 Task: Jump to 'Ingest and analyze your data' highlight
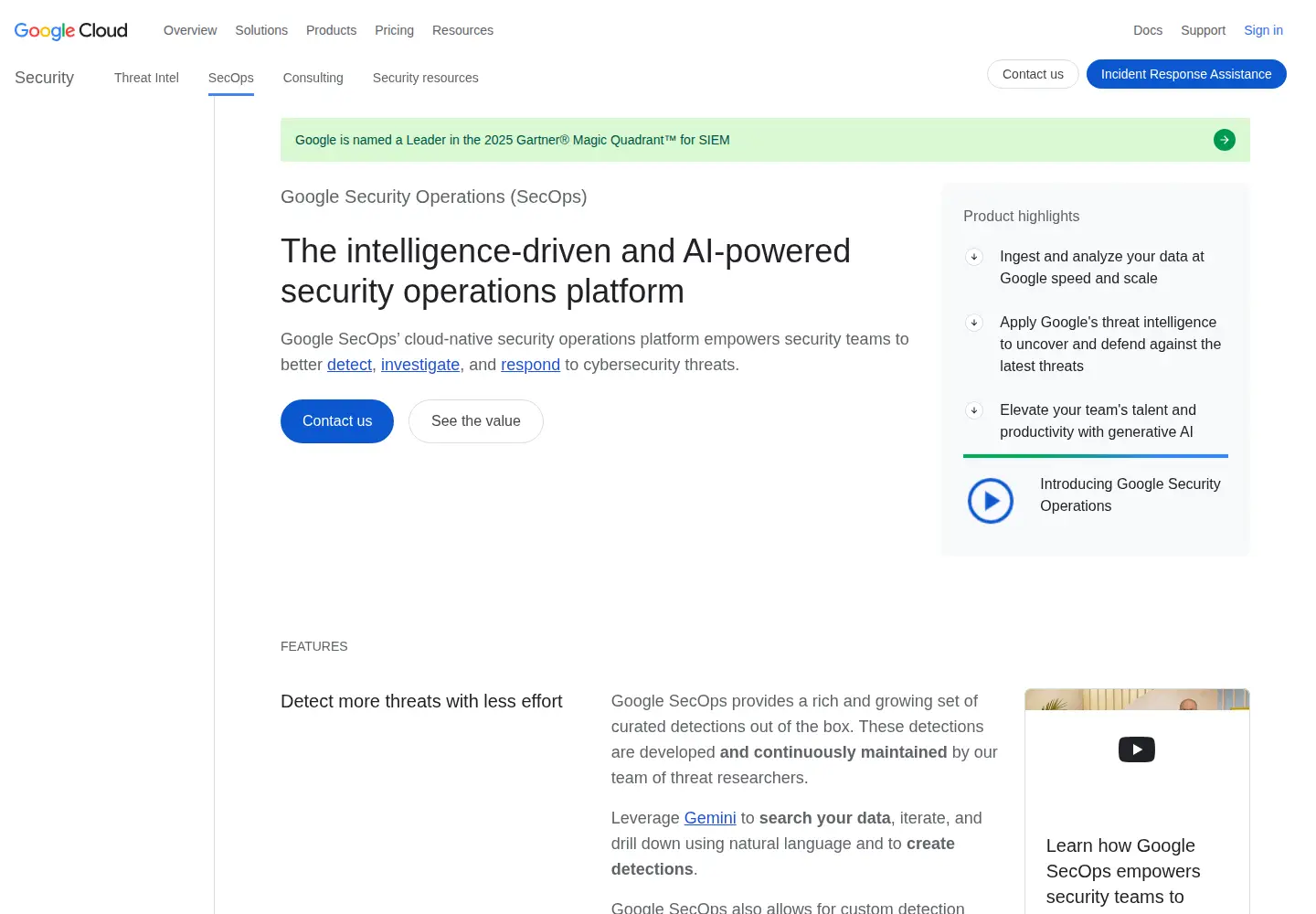pyautogui.click(x=1102, y=268)
